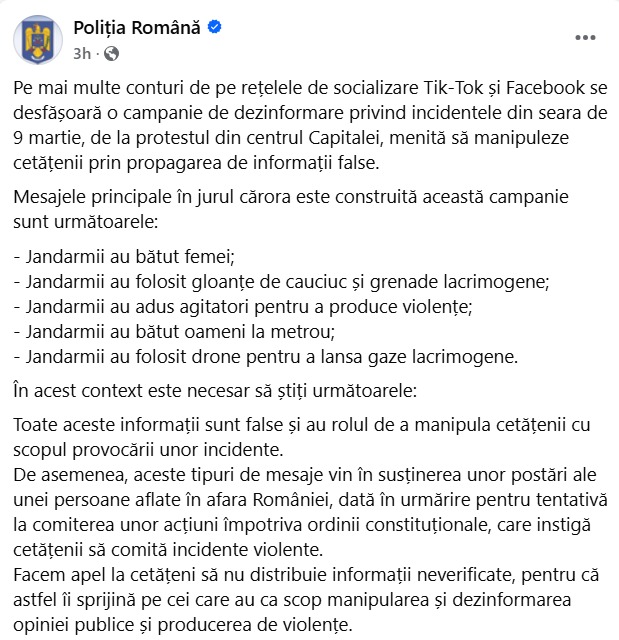The height and width of the screenshot is (640, 619).
Task: Click the globe public audience icon
Action: (x=110, y=52)
